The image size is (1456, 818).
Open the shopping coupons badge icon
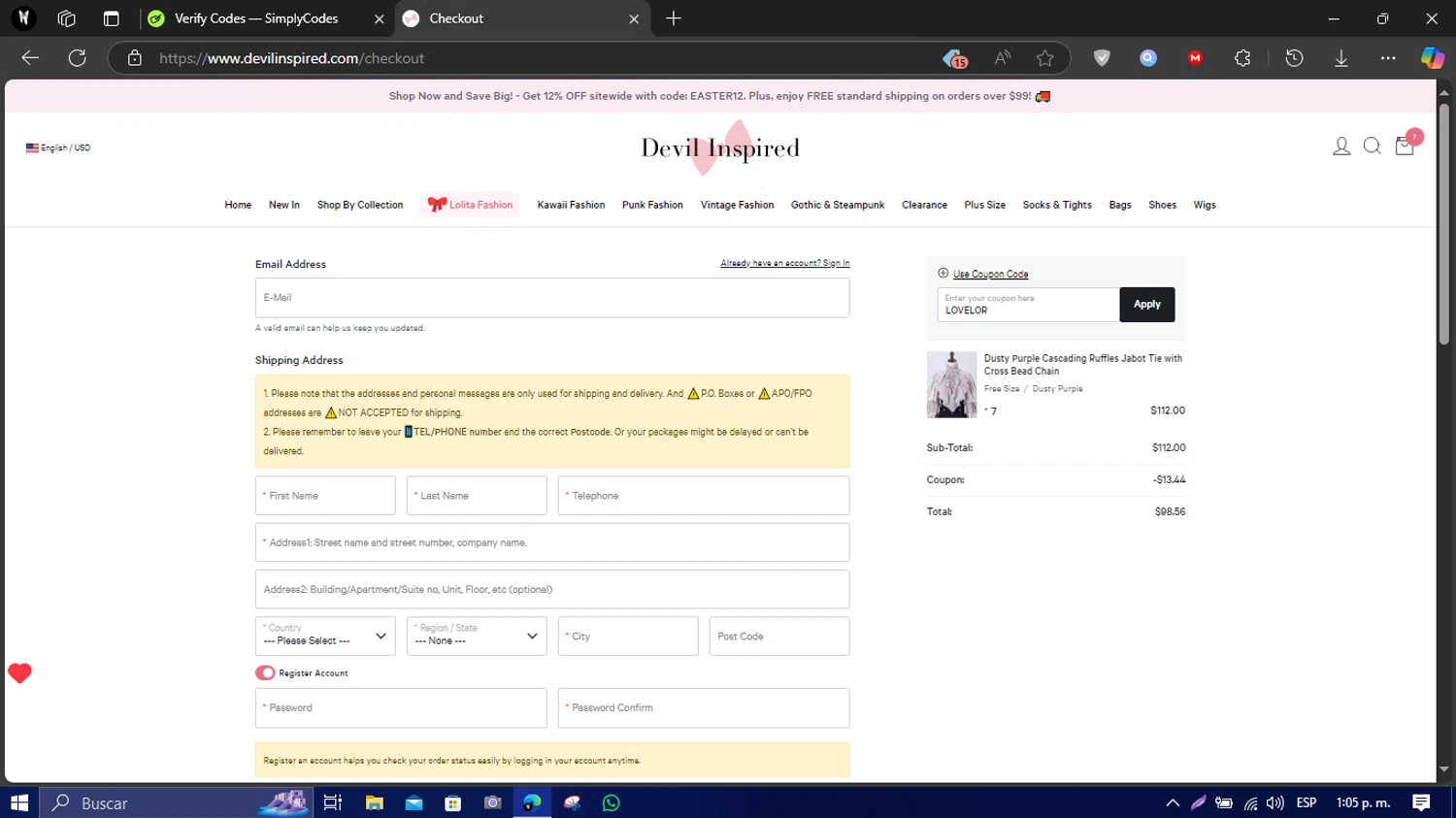(x=955, y=58)
